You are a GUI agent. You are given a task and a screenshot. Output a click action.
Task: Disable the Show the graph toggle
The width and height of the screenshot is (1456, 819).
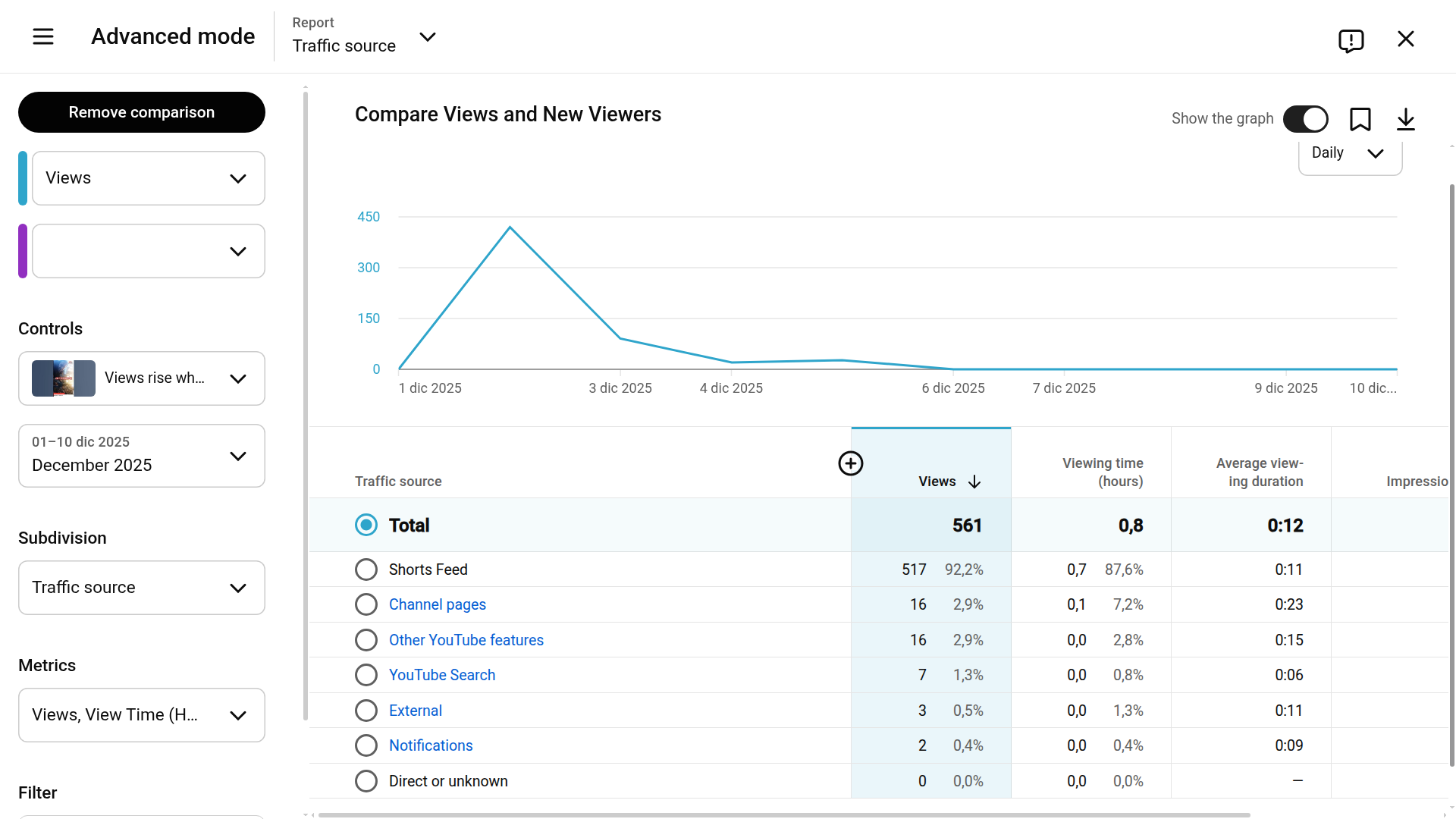(x=1306, y=119)
